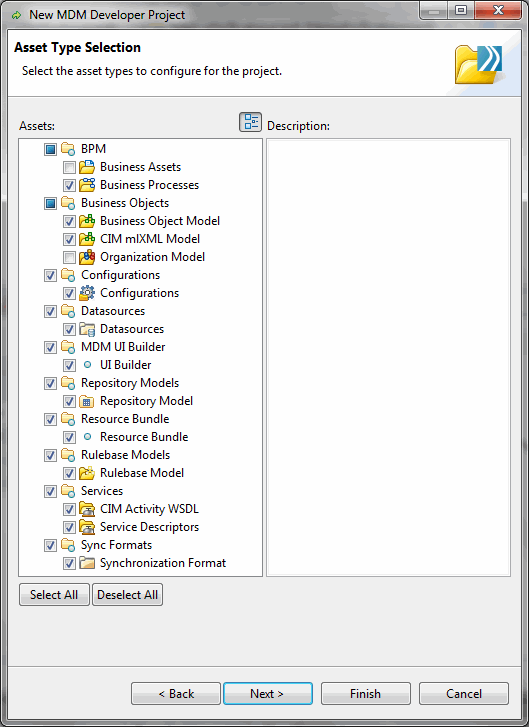Enable the Business Assets checkbox
529x727 pixels.
tap(70, 167)
